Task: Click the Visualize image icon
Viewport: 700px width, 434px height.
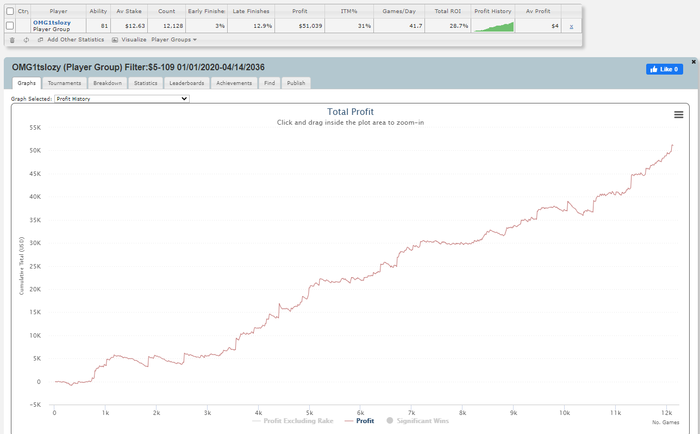Action: point(115,40)
